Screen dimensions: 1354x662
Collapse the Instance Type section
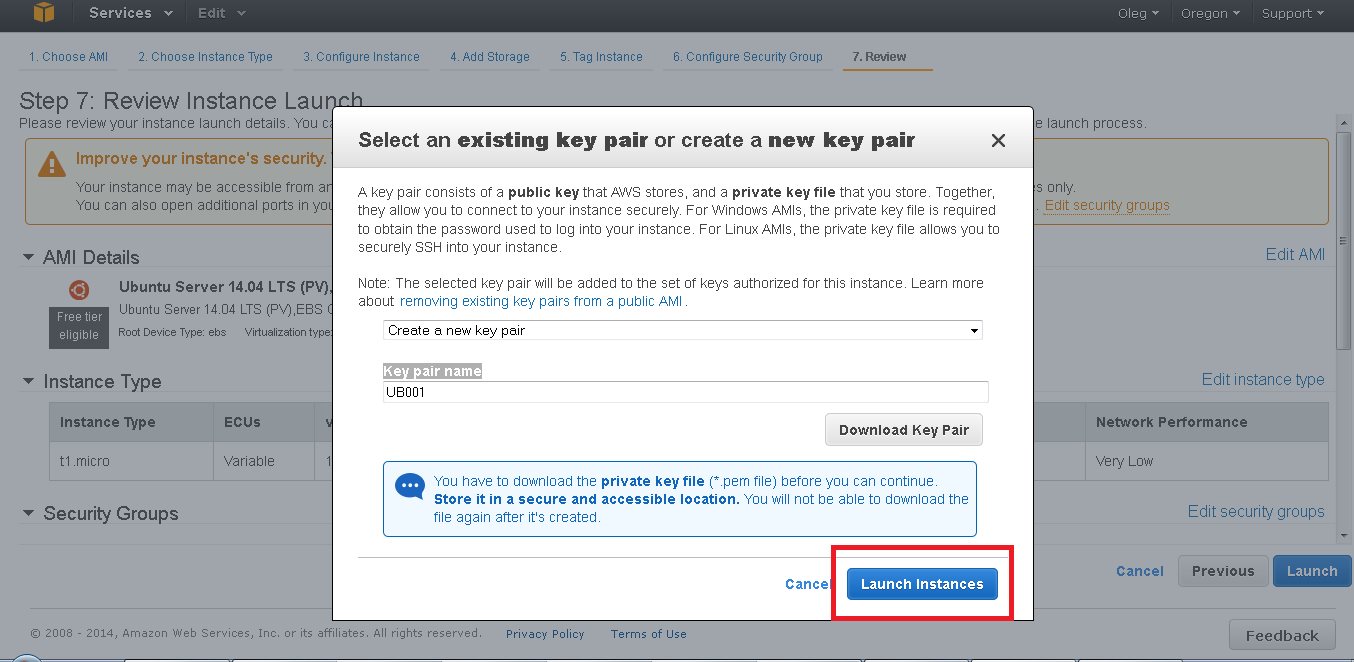(28, 381)
